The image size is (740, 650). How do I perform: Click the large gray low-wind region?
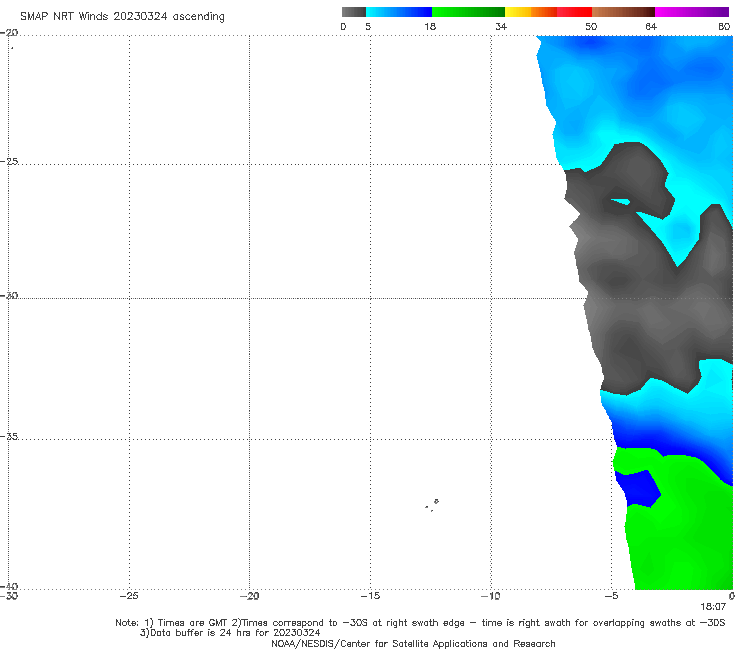[x=647, y=302]
